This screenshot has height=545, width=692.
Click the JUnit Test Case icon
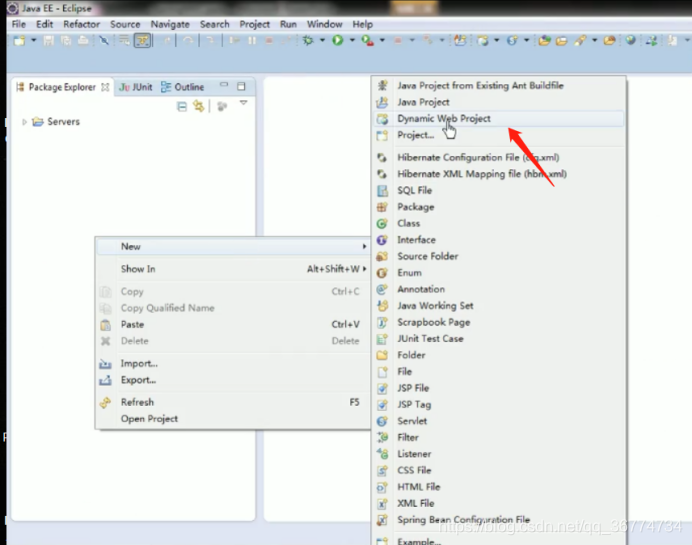382,339
